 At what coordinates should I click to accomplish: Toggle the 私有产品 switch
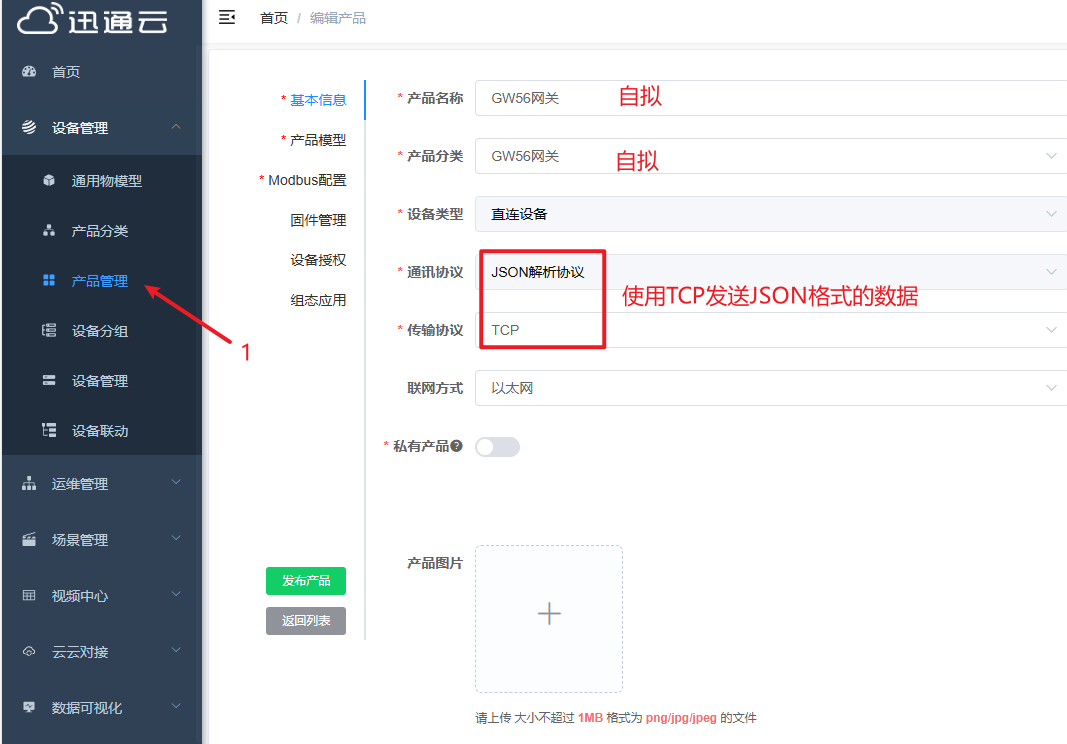pyautogui.click(x=497, y=447)
